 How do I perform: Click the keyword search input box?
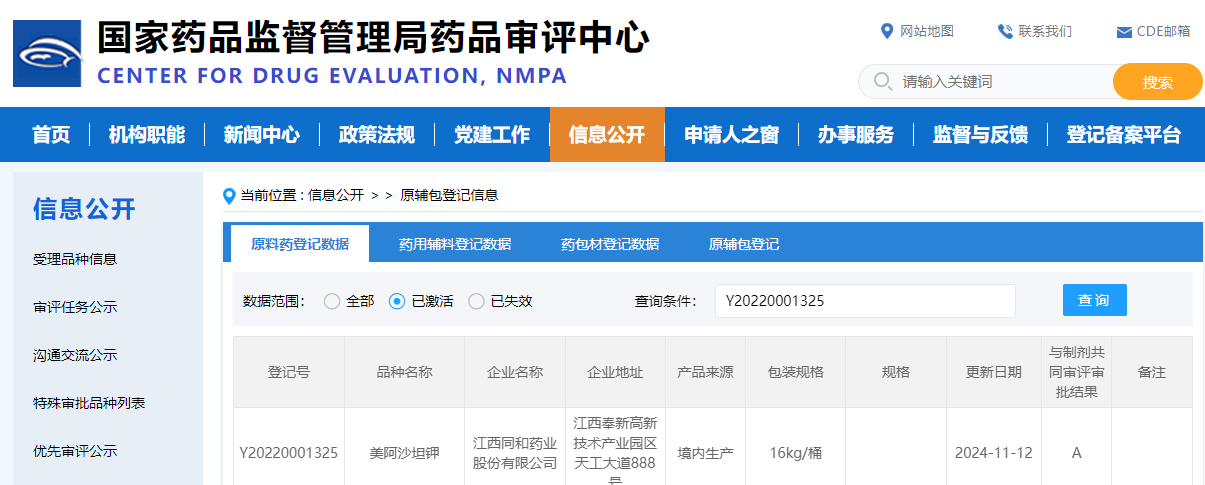pyautogui.click(x=1000, y=82)
